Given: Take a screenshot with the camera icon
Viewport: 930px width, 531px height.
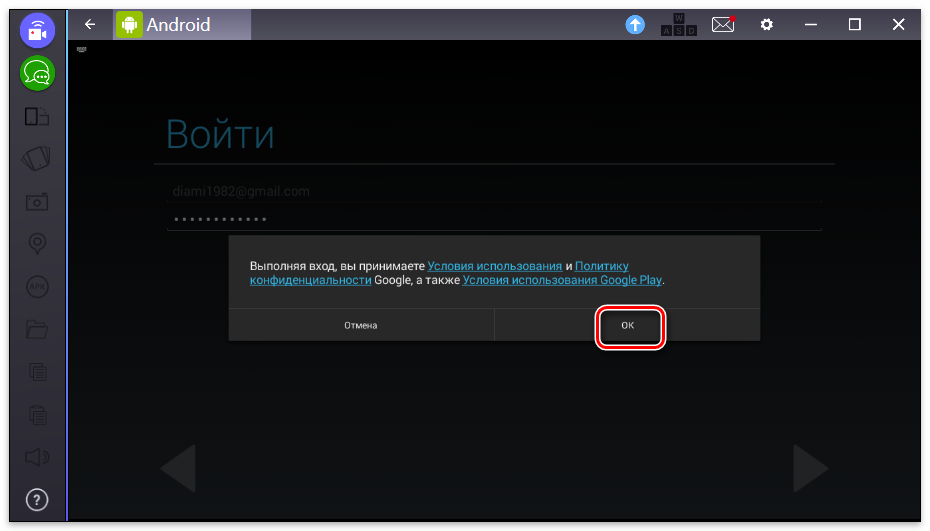Looking at the screenshot, I should (37, 201).
